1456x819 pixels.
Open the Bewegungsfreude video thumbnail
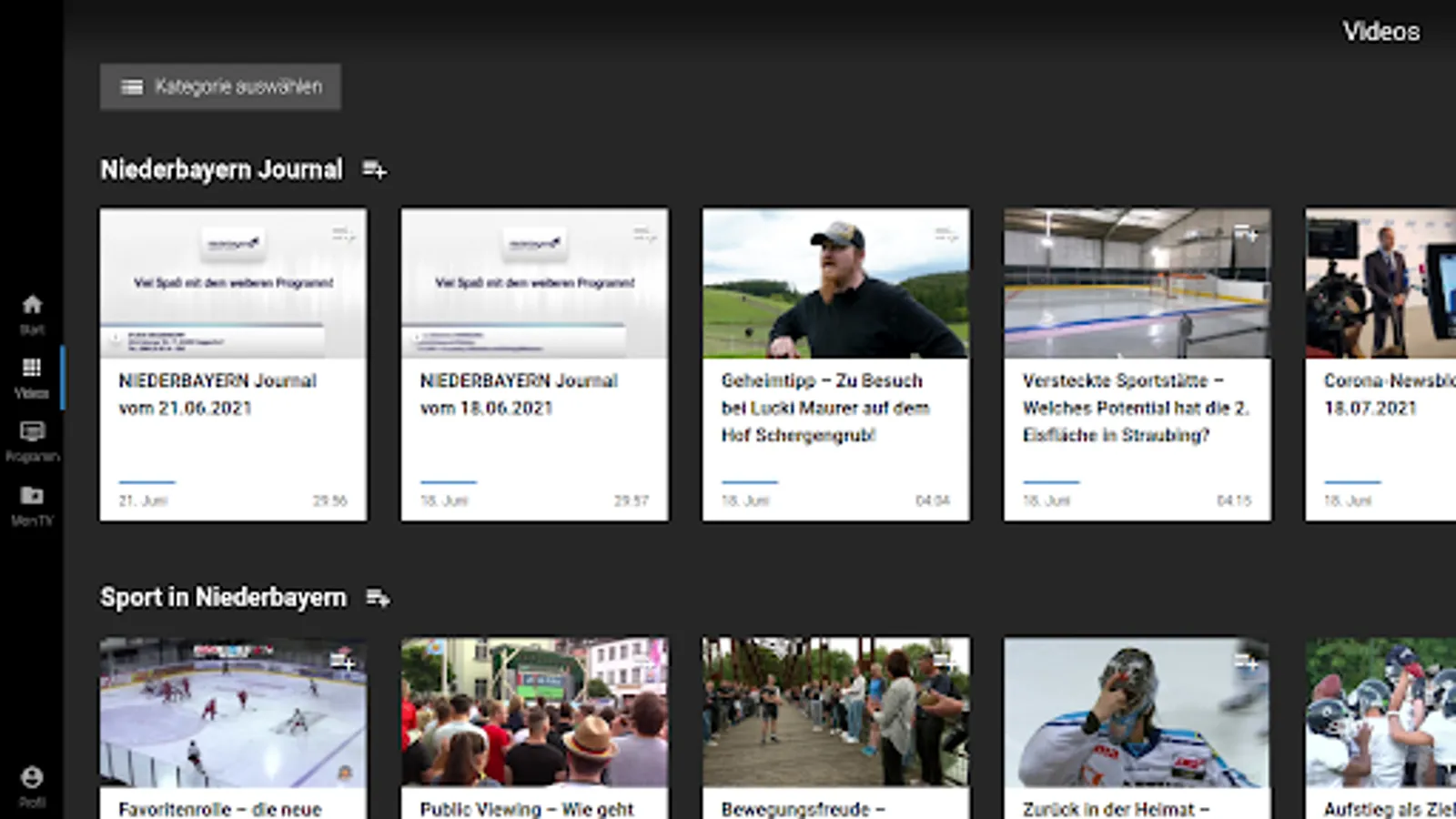[x=835, y=712]
